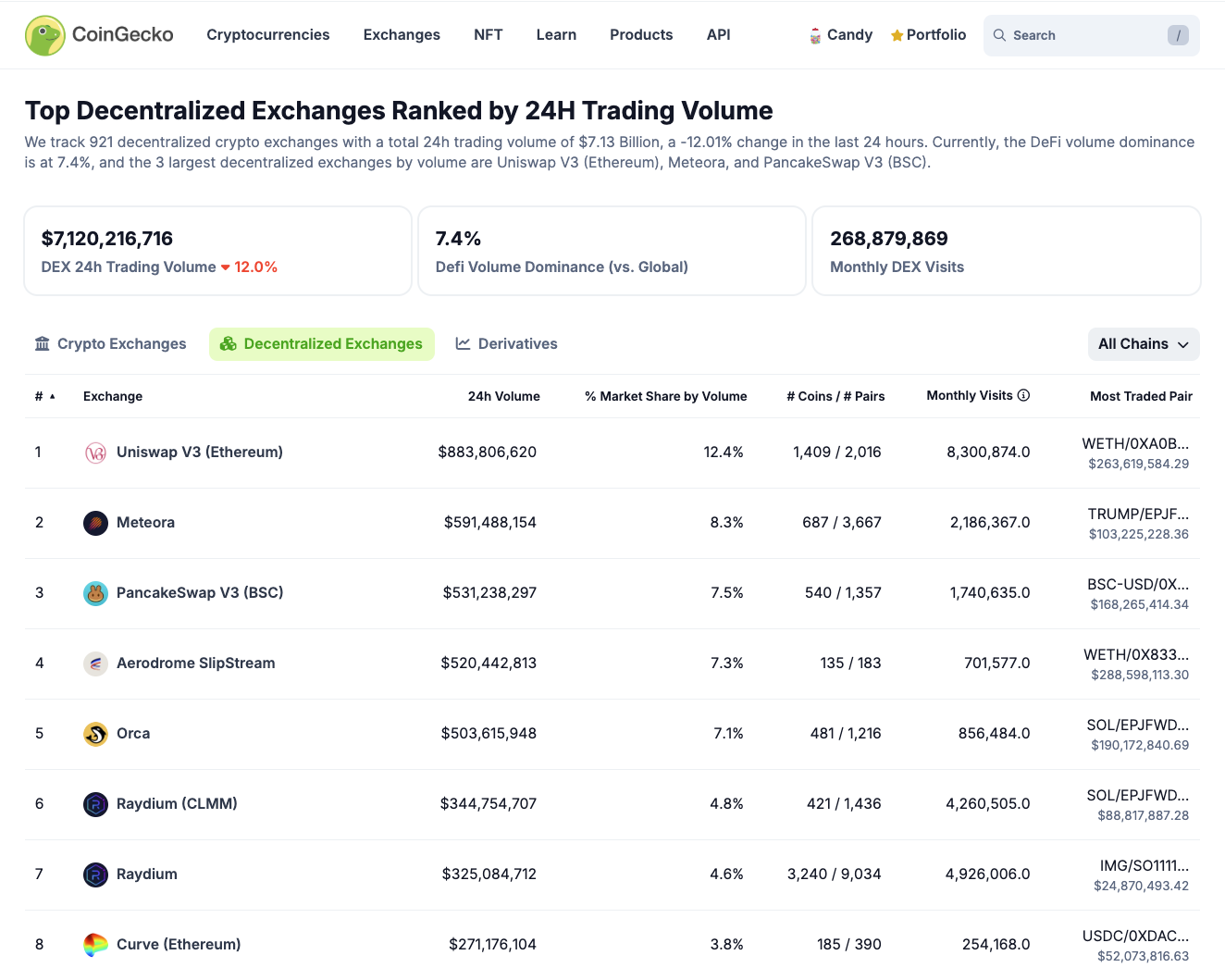This screenshot has width=1225, height=980.
Task: Click the red down caret by 12.0%
Action: (225, 267)
